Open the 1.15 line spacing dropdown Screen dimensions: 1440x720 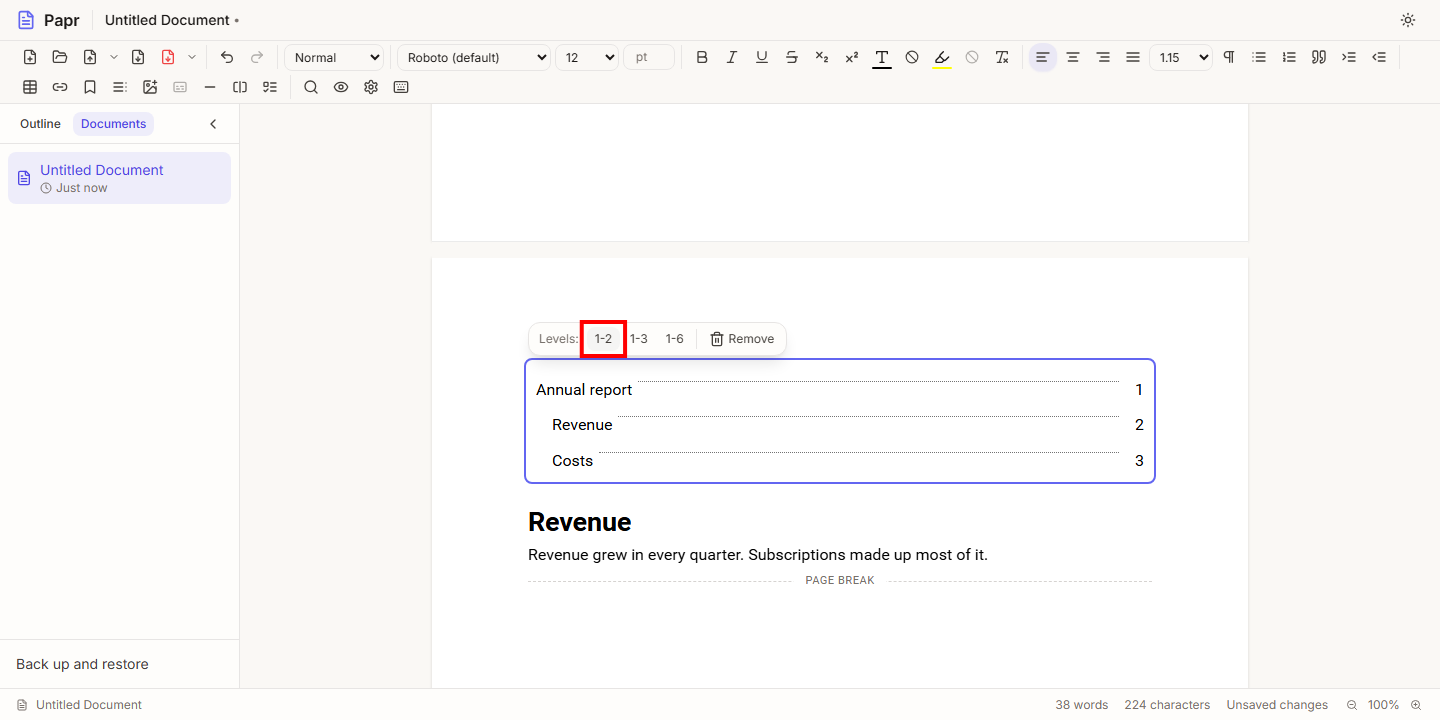[1181, 57]
